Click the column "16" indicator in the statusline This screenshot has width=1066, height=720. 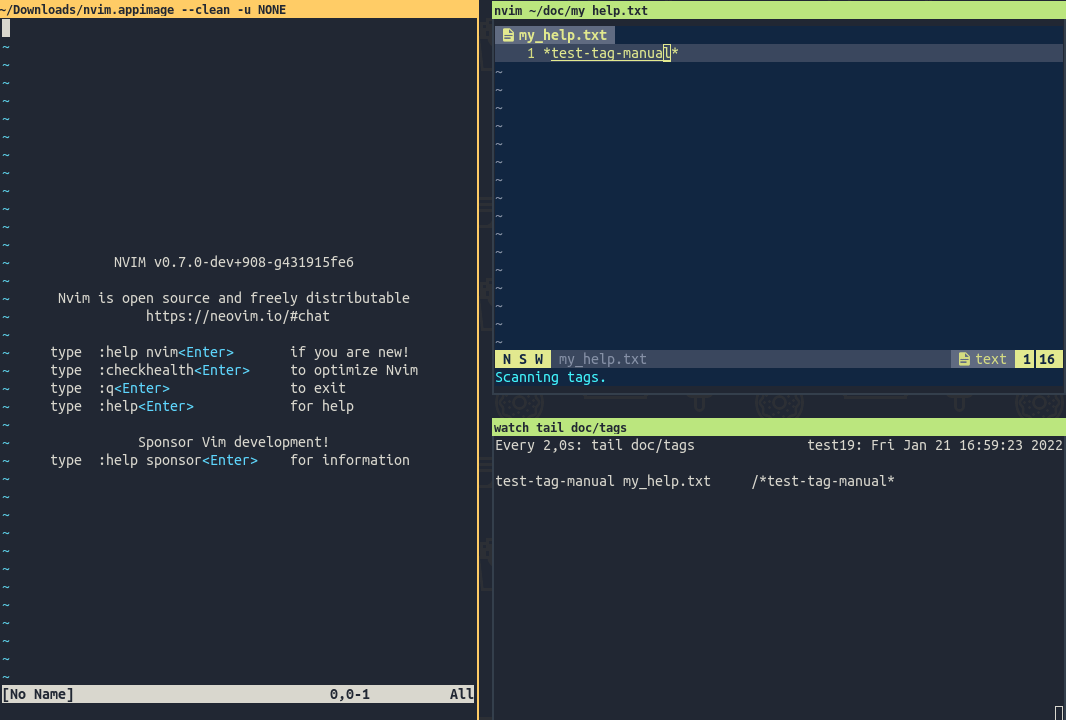pyautogui.click(x=1049, y=358)
